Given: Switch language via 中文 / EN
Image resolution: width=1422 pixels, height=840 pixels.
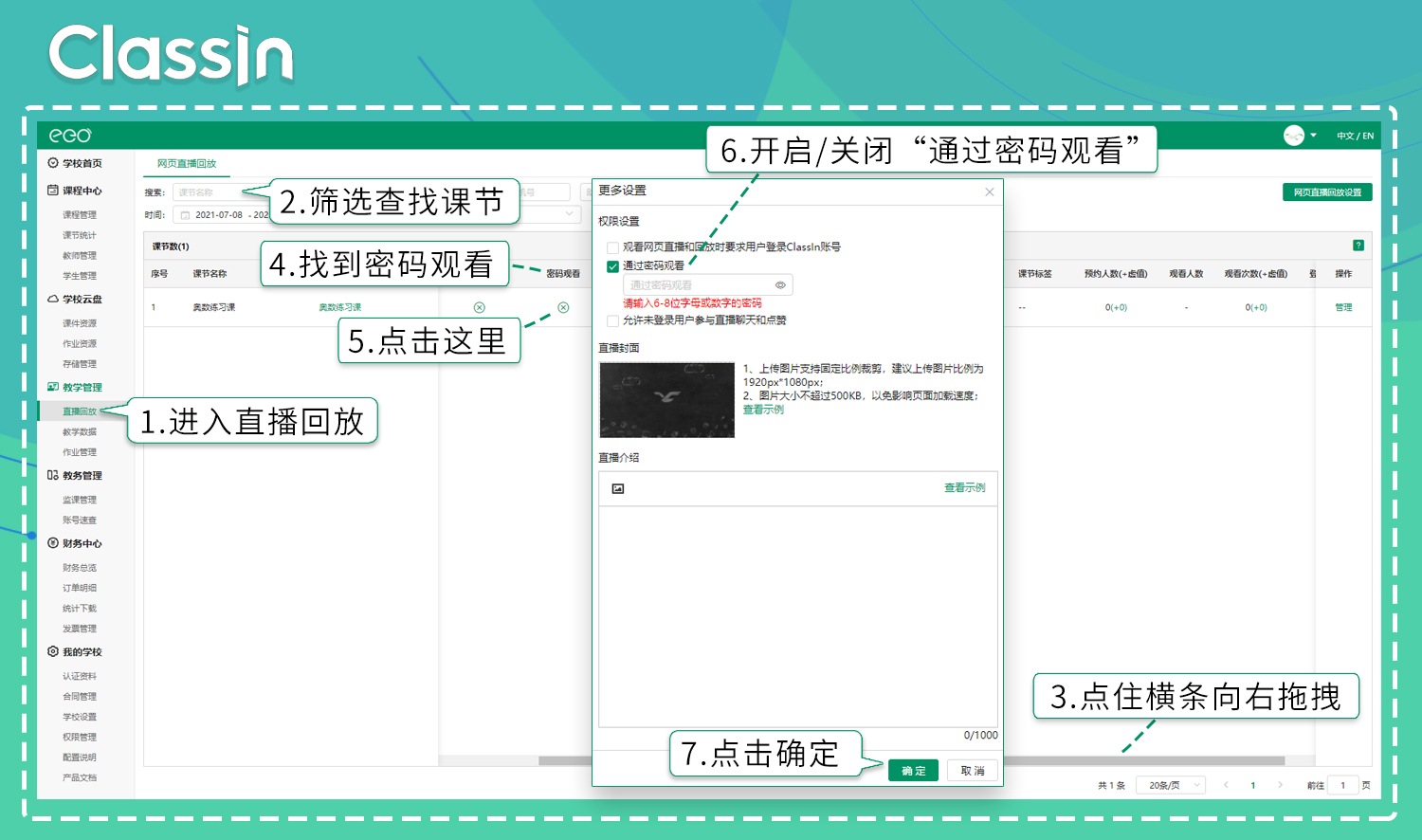Looking at the screenshot, I should point(1355,136).
